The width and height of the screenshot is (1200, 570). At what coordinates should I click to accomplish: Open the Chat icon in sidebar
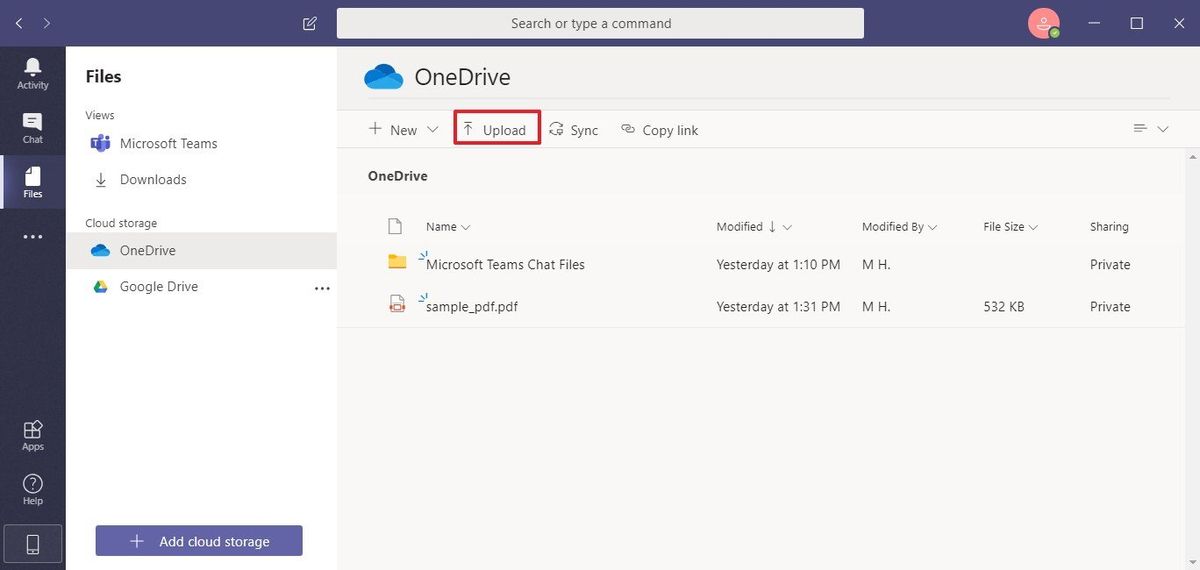tap(32, 127)
